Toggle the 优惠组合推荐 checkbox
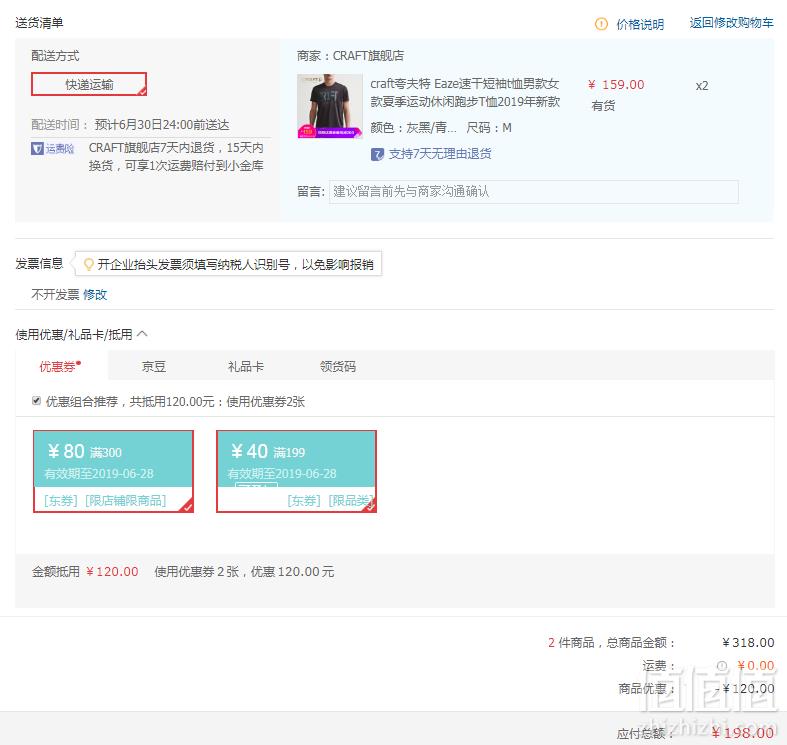Image resolution: width=787 pixels, height=745 pixels. tap(36, 401)
